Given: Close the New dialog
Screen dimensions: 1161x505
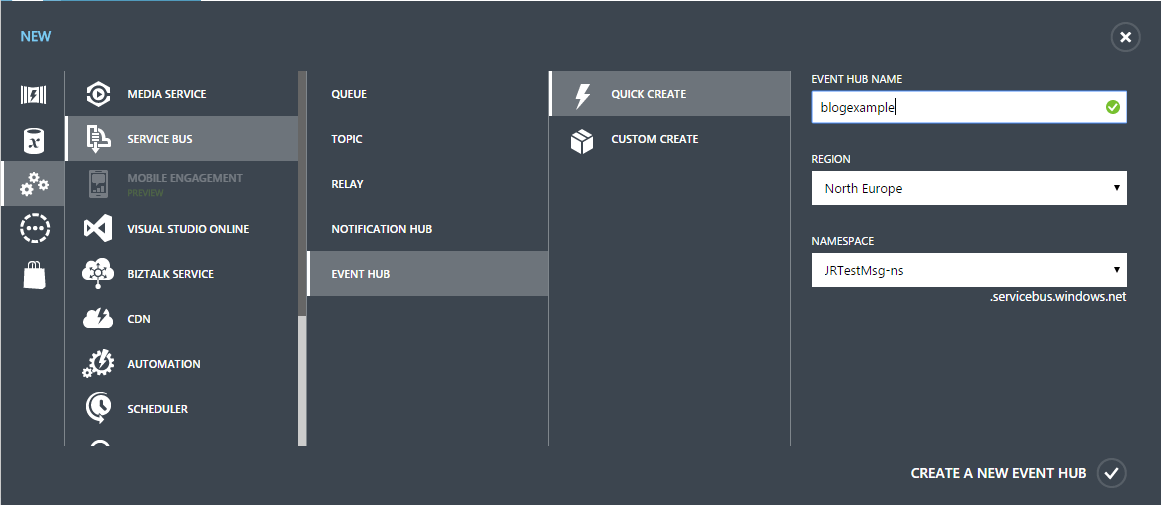Looking at the screenshot, I should click(x=1125, y=37).
